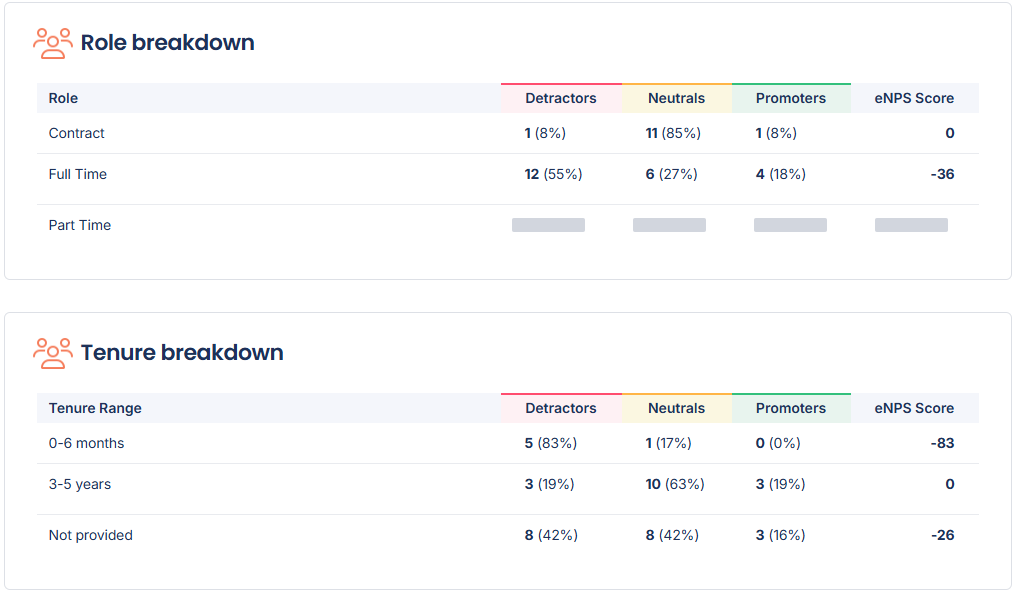Screen dimensions: 1015x591
Task: Select Promoters header in Role breakdown table
Action: 791,98
